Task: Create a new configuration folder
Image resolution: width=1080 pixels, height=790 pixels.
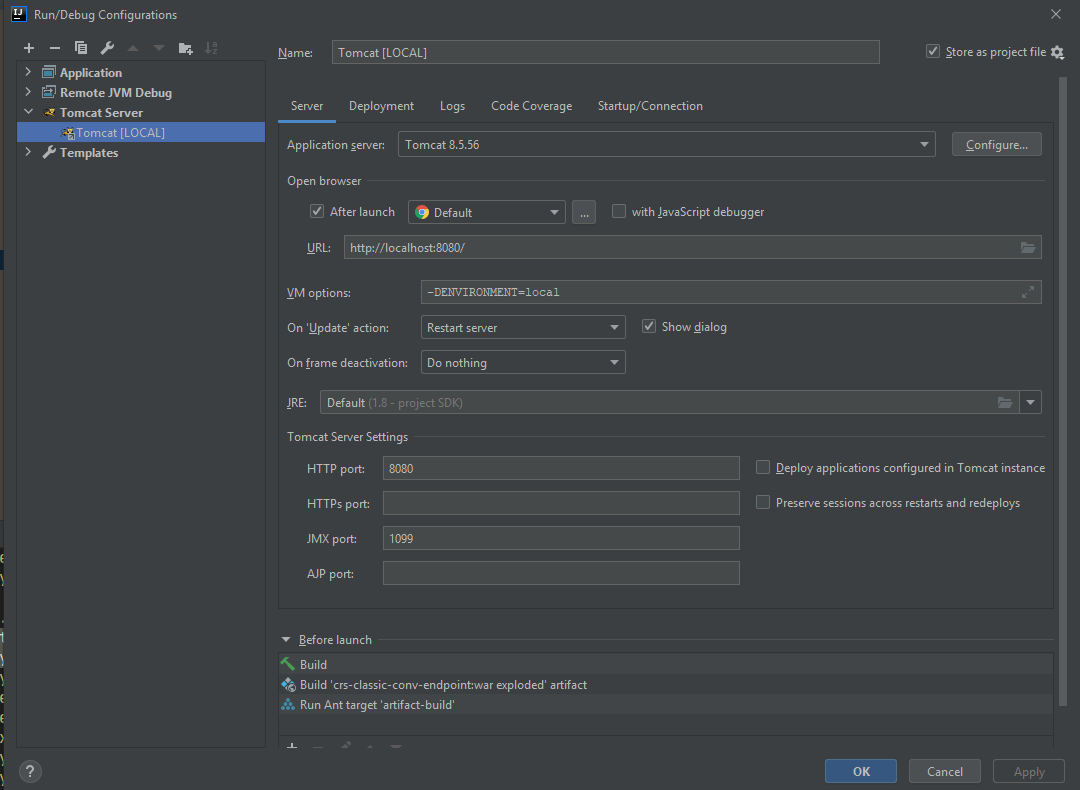Action: tap(184, 47)
